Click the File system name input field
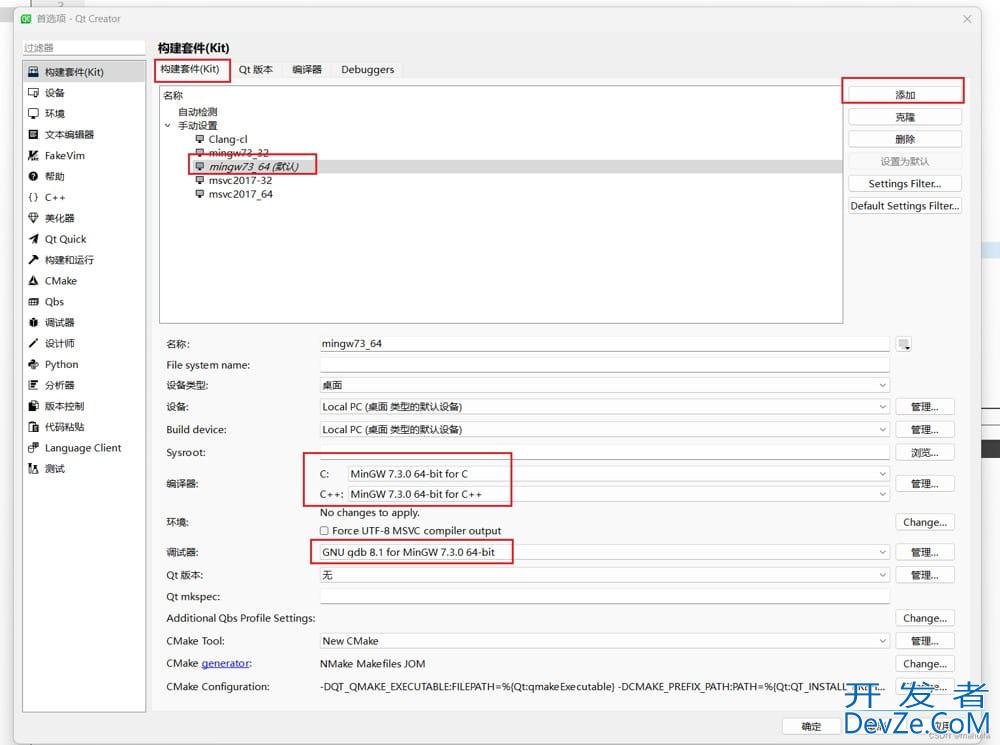This screenshot has height=745, width=1000. (604, 365)
